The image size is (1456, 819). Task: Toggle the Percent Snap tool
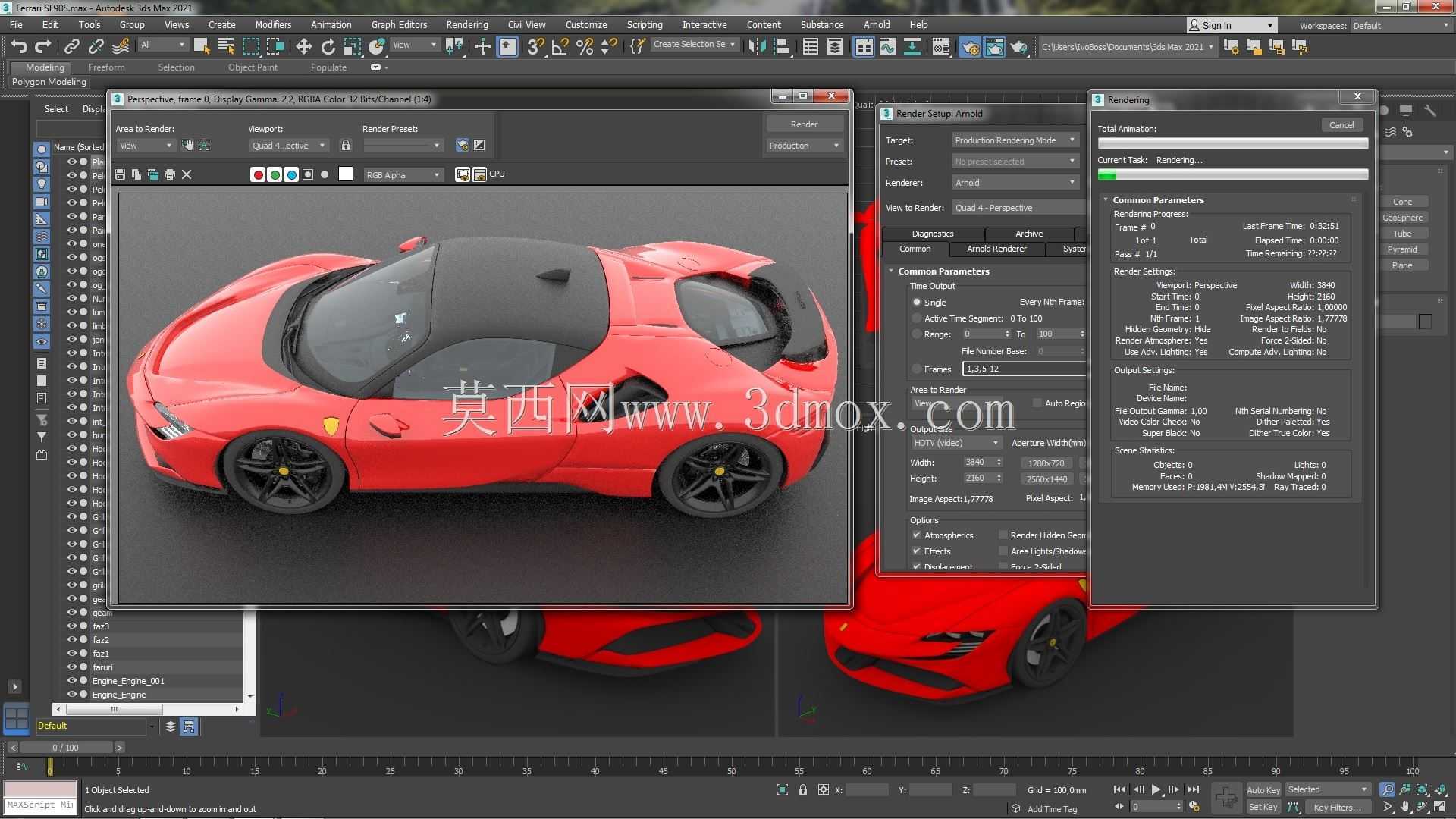click(x=585, y=47)
